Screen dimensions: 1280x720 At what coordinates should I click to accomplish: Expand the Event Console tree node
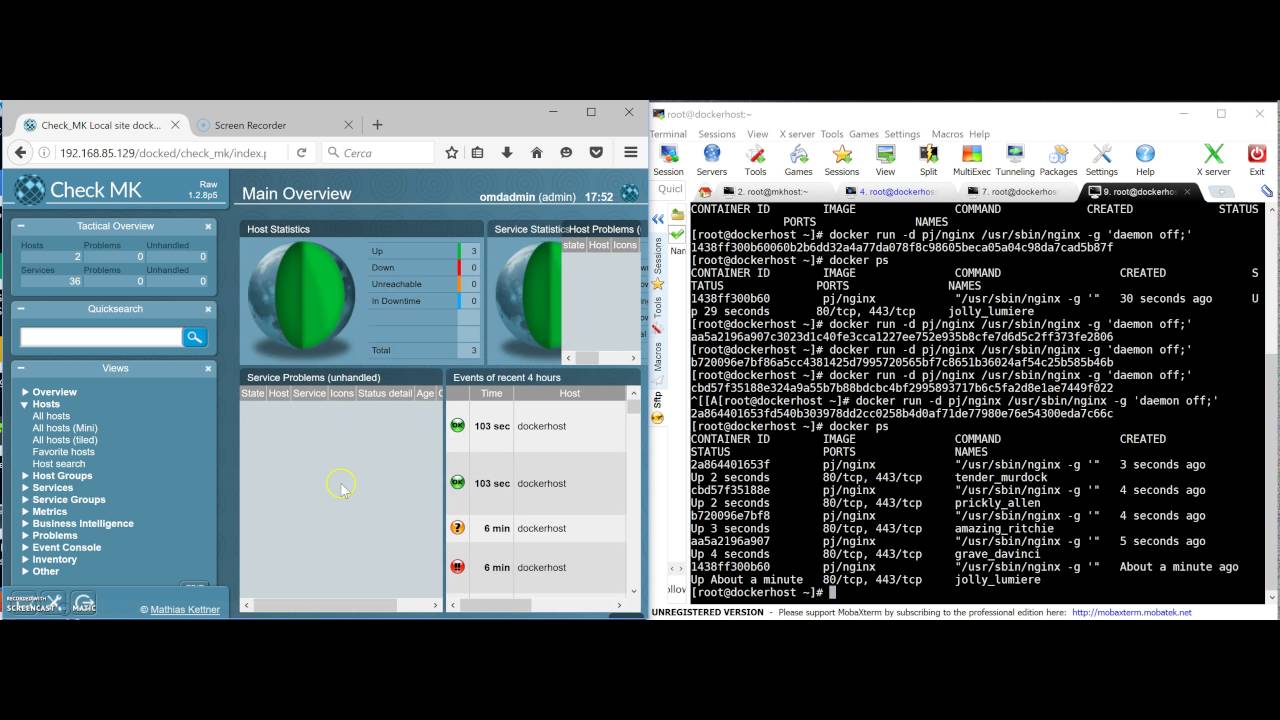pyautogui.click(x=25, y=548)
